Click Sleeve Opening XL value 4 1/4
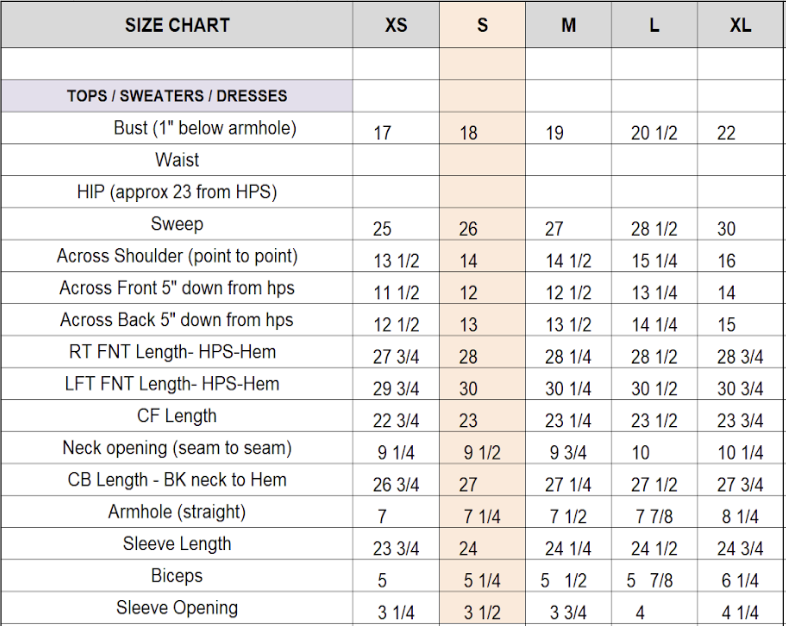The width and height of the screenshot is (786, 626). click(x=740, y=613)
